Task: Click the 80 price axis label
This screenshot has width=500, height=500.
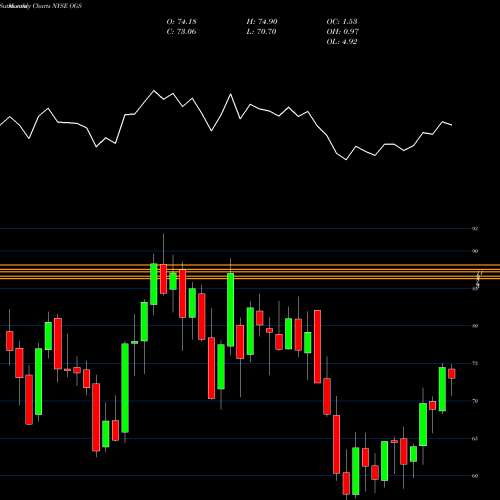Action: (x=475, y=326)
